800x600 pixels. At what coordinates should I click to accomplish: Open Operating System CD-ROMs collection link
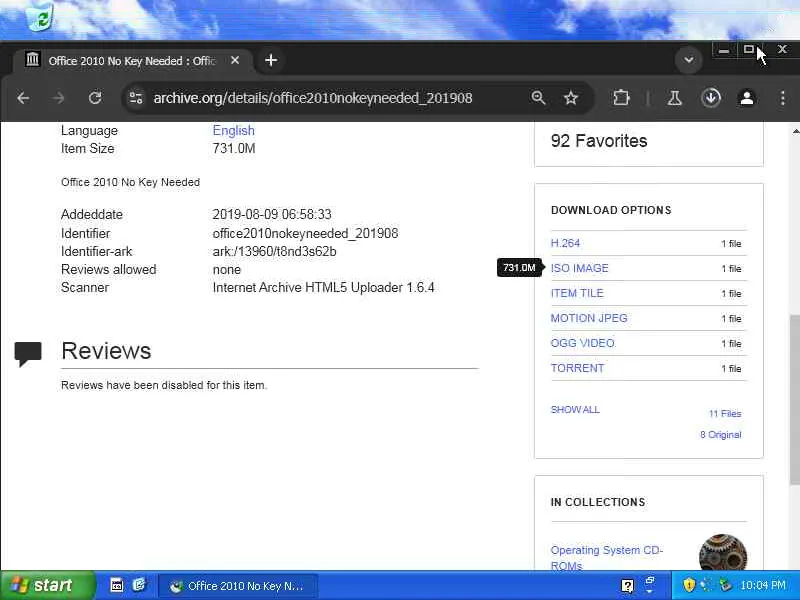(x=606, y=558)
